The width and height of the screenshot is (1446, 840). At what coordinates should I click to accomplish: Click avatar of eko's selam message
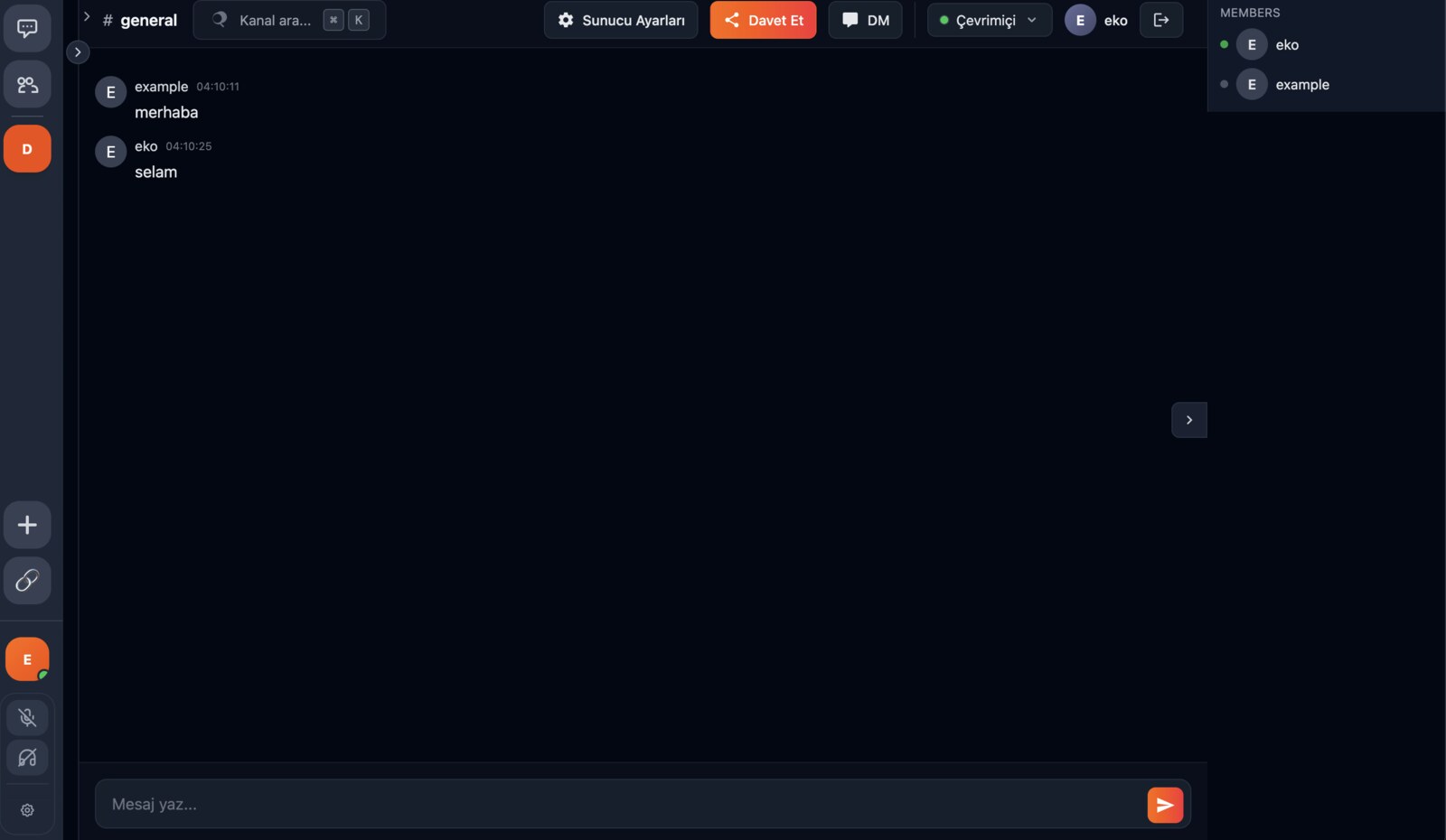[x=110, y=152]
